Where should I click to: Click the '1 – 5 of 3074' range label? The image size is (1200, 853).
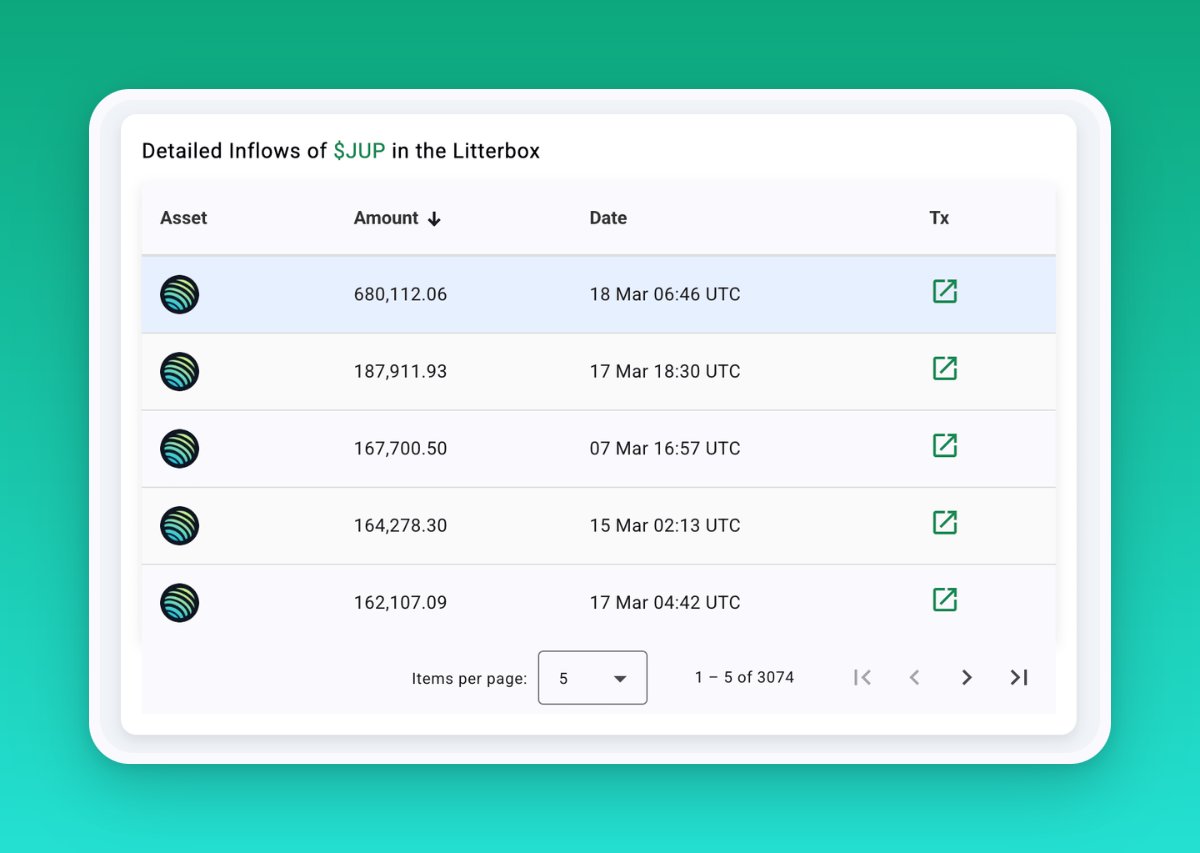tap(744, 678)
